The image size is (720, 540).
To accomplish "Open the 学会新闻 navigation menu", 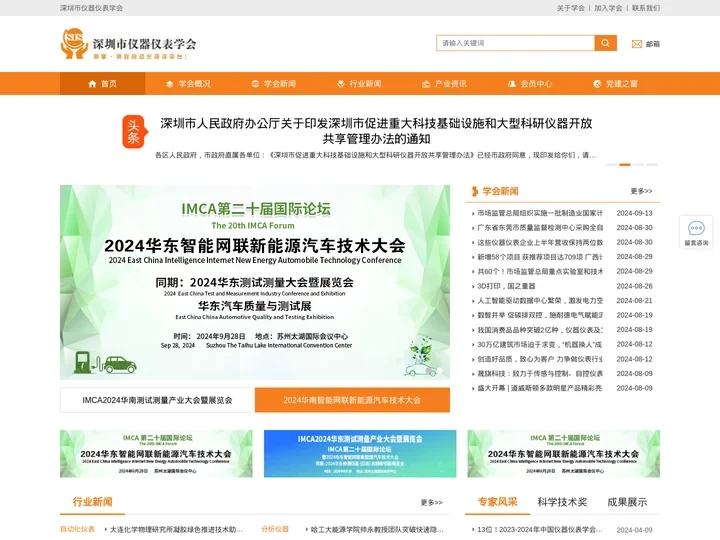I will point(273,84).
